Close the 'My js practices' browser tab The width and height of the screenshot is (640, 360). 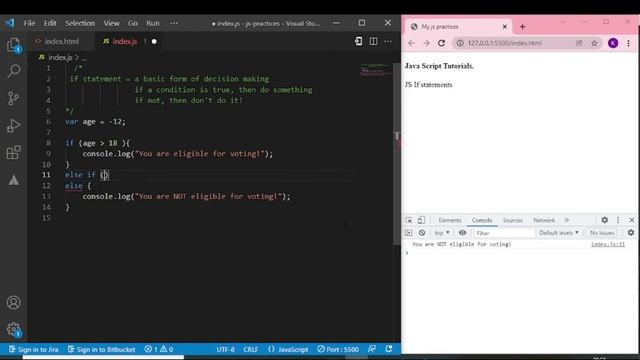[504, 27]
